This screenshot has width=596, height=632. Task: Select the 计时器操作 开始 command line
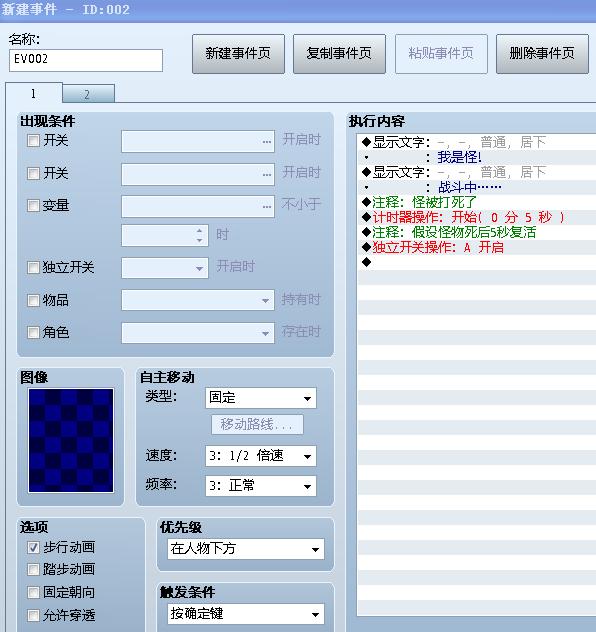point(477,218)
